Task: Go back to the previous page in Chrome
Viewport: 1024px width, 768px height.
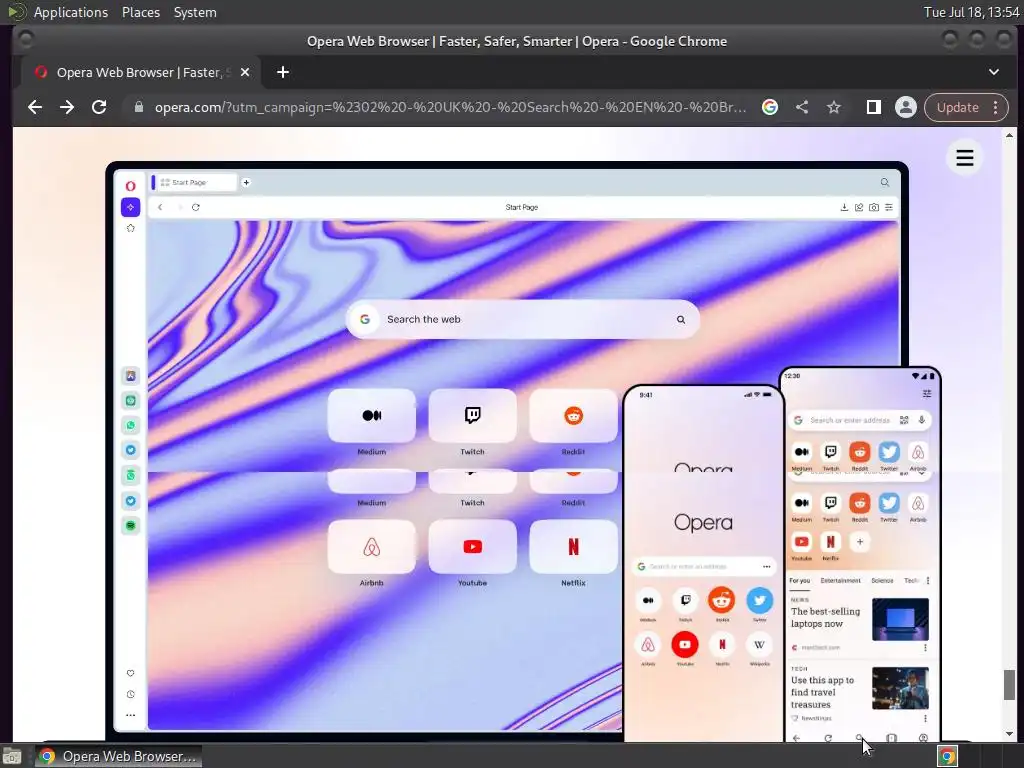Action: pos(35,107)
